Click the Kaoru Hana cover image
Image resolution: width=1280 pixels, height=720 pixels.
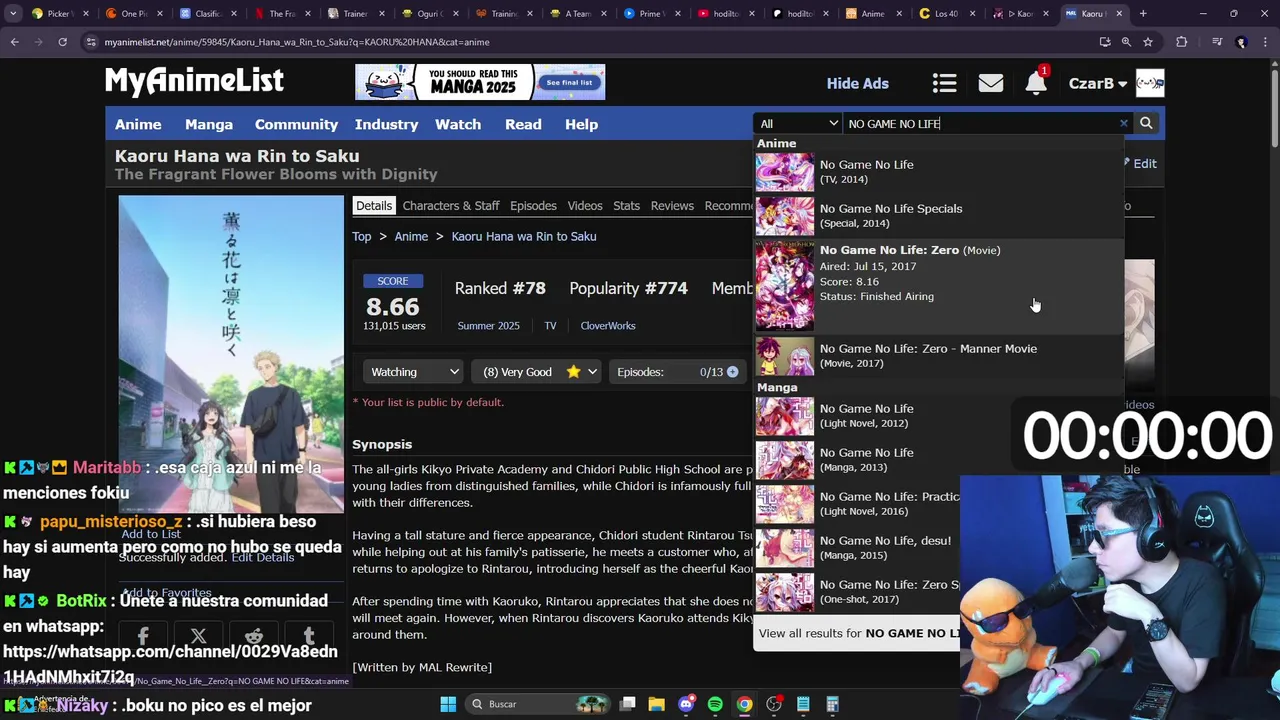click(x=231, y=354)
